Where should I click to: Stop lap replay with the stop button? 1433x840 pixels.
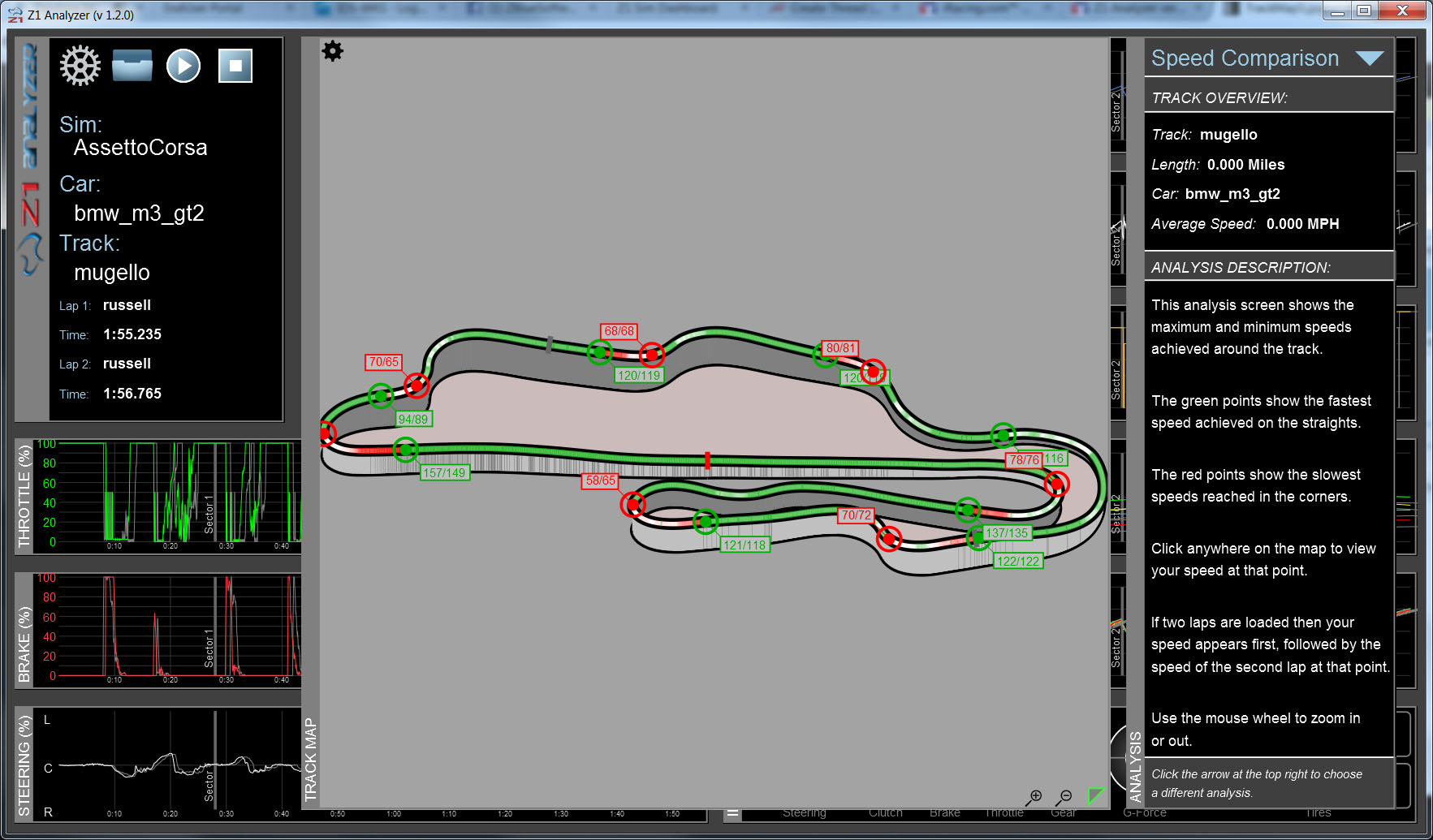tap(235, 66)
